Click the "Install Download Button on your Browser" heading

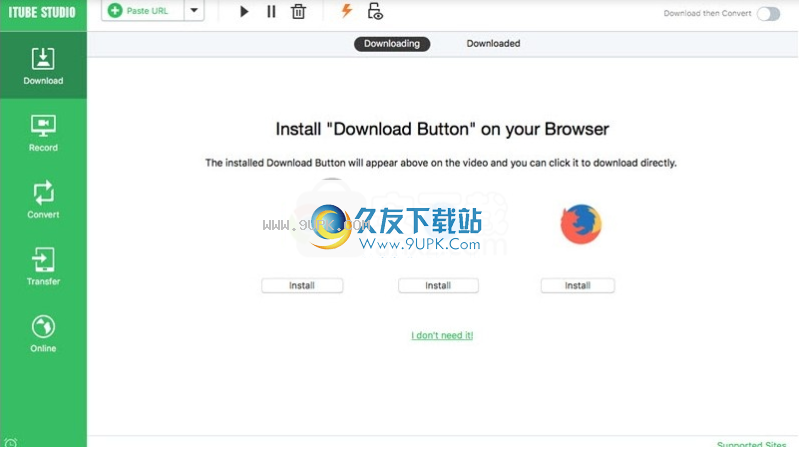pos(442,129)
